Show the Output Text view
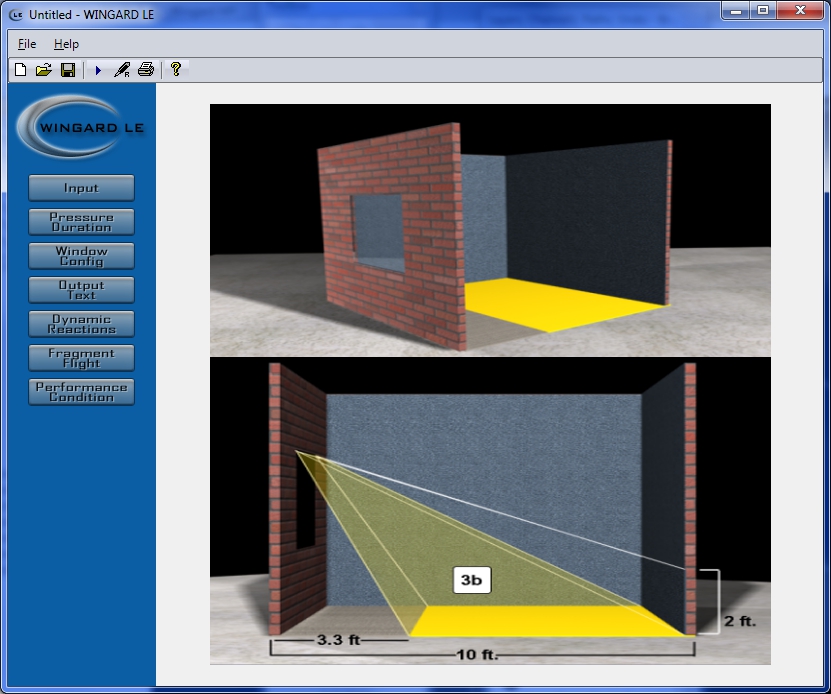831x694 pixels. tap(81, 290)
